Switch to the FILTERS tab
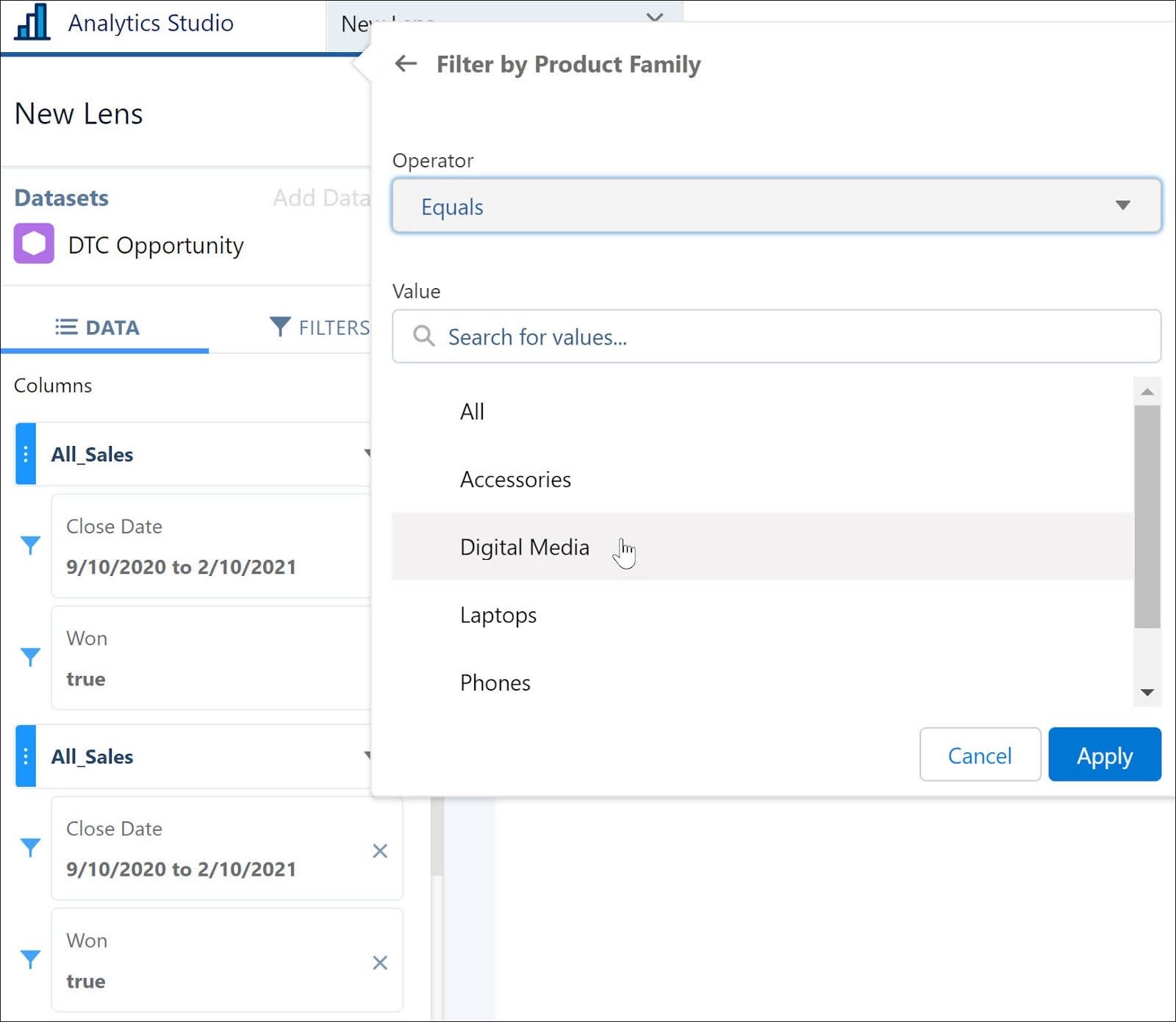1176x1022 pixels. (319, 327)
